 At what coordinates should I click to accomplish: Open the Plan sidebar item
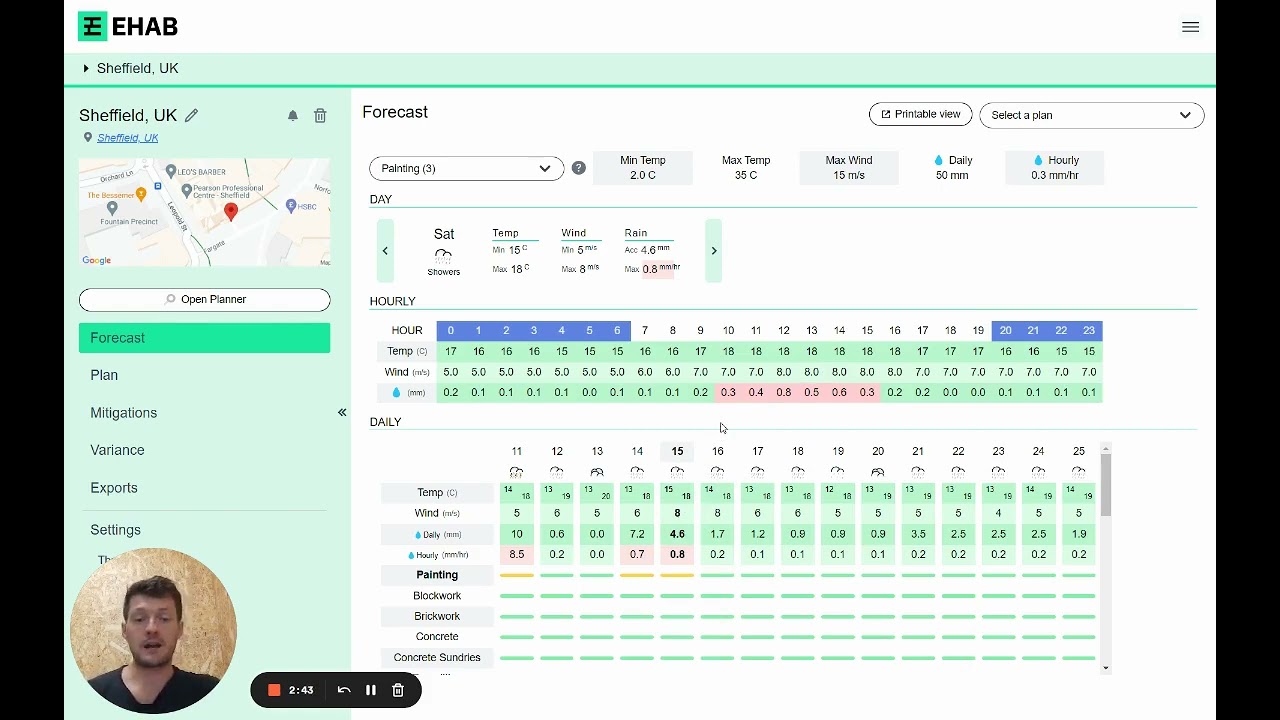pyautogui.click(x=104, y=375)
